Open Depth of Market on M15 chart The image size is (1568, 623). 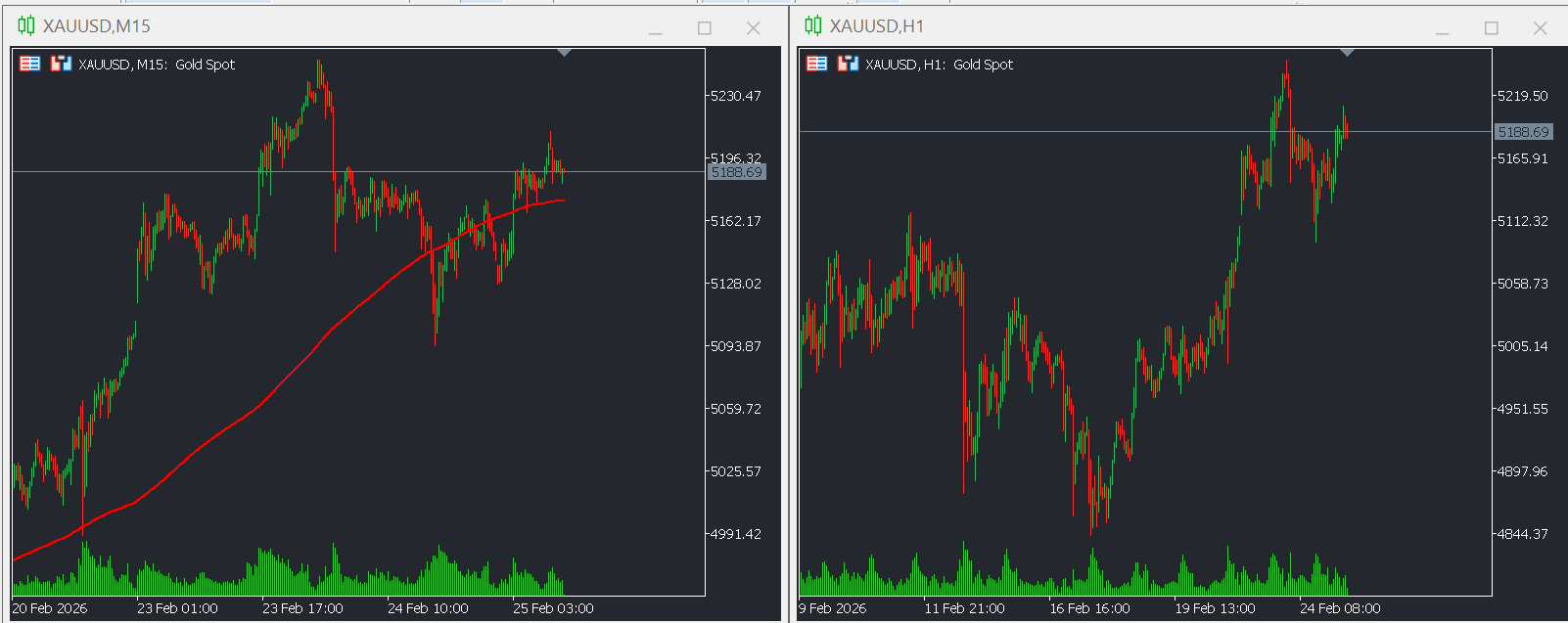62,64
